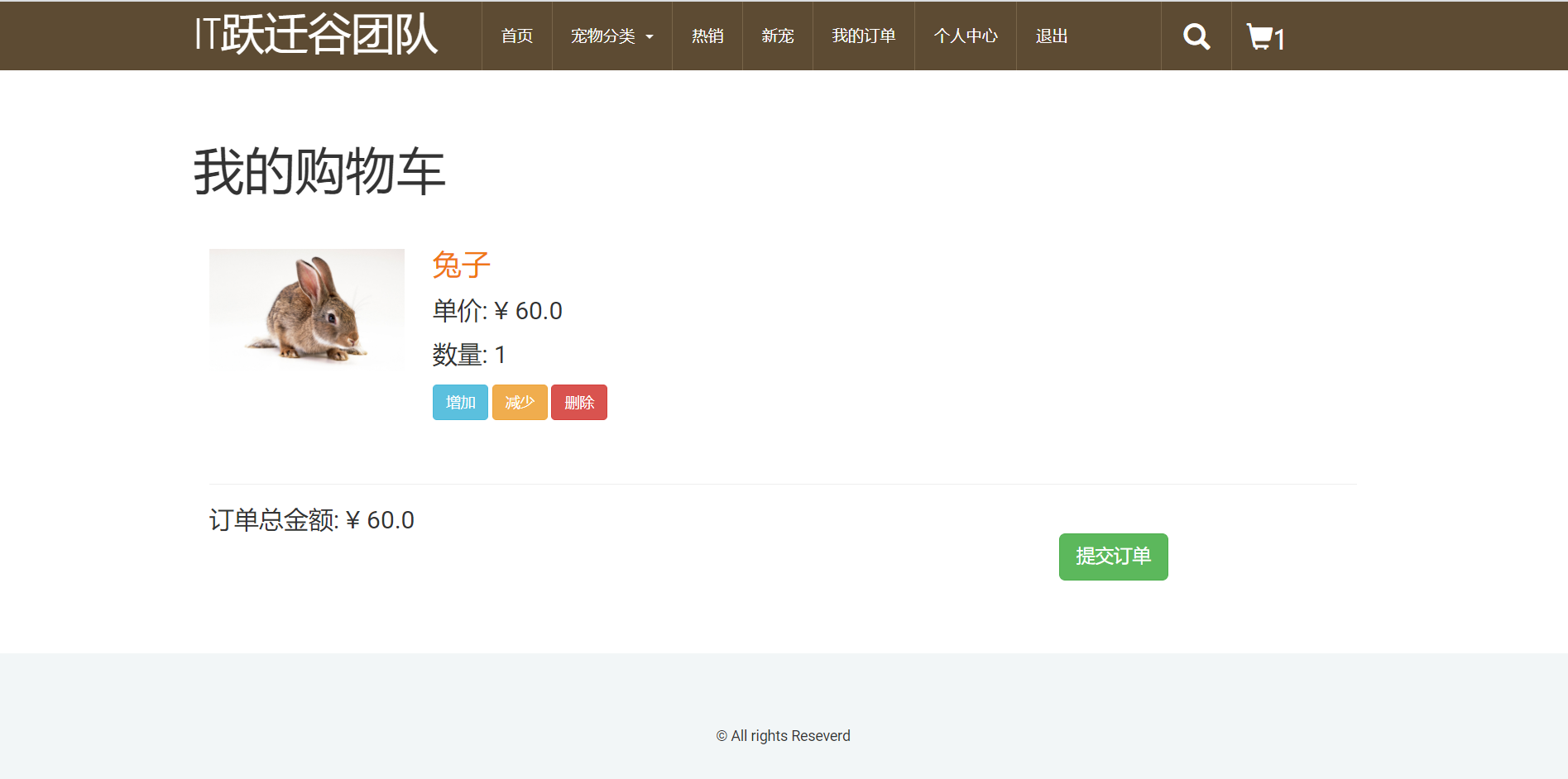Select 退出 to log out
This screenshot has height=779, width=1568.
[1052, 36]
